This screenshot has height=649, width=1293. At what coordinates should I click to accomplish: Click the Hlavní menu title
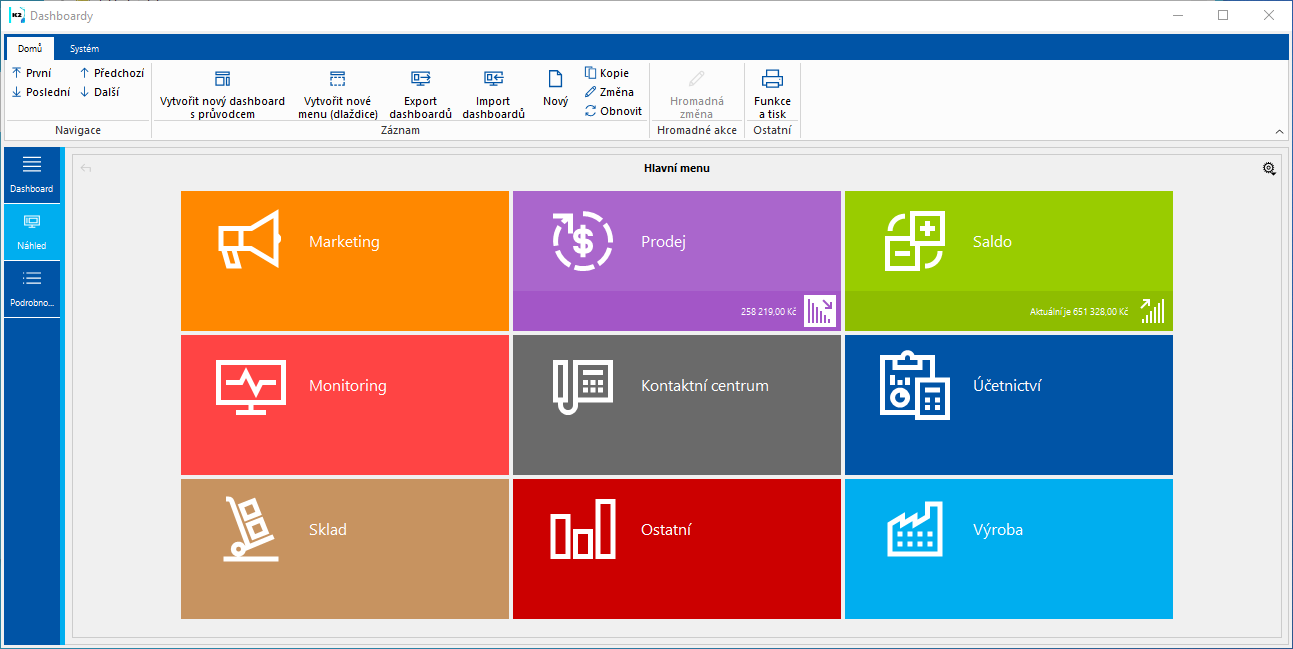coord(677,169)
